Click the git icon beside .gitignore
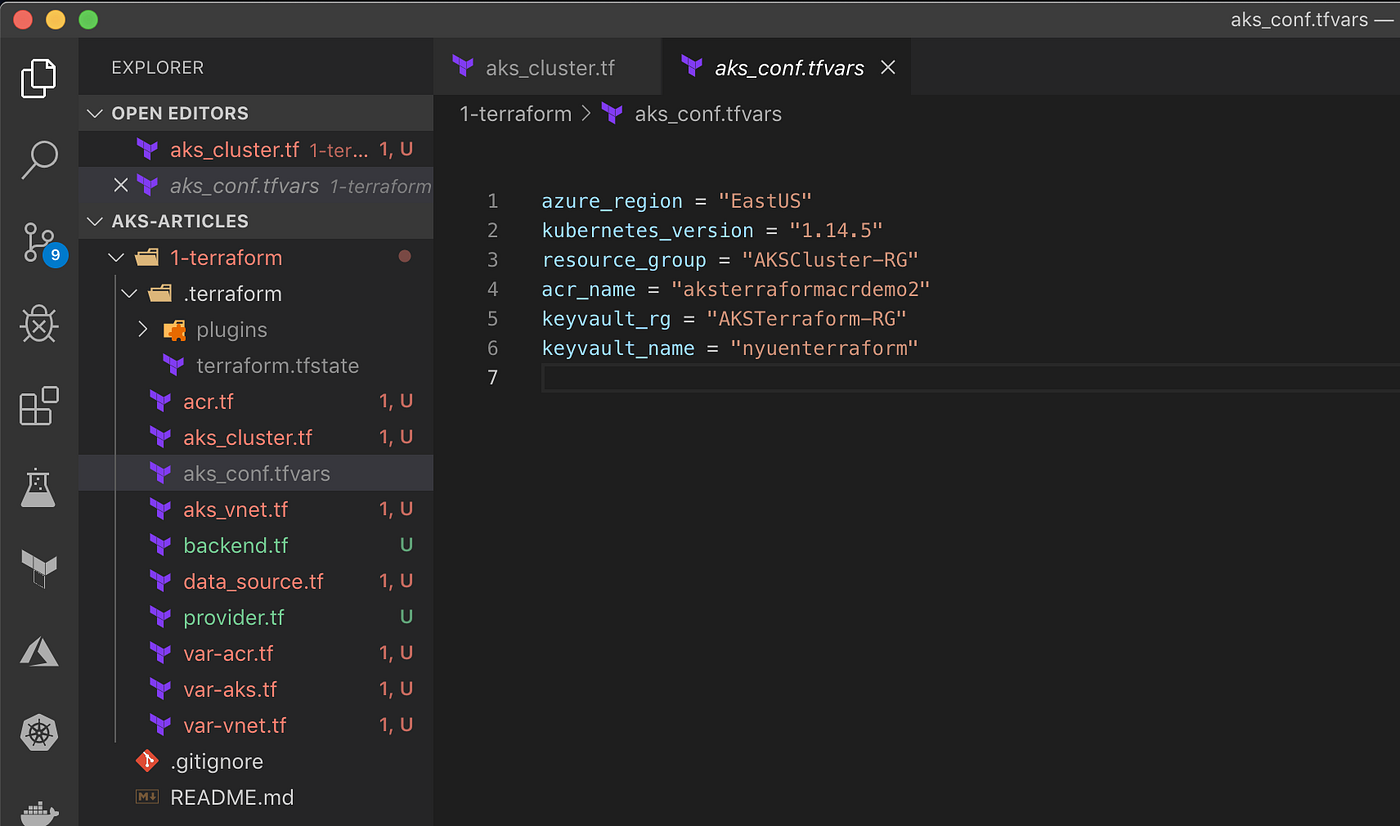Screen dimensions: 1400x826 [147, 761]
